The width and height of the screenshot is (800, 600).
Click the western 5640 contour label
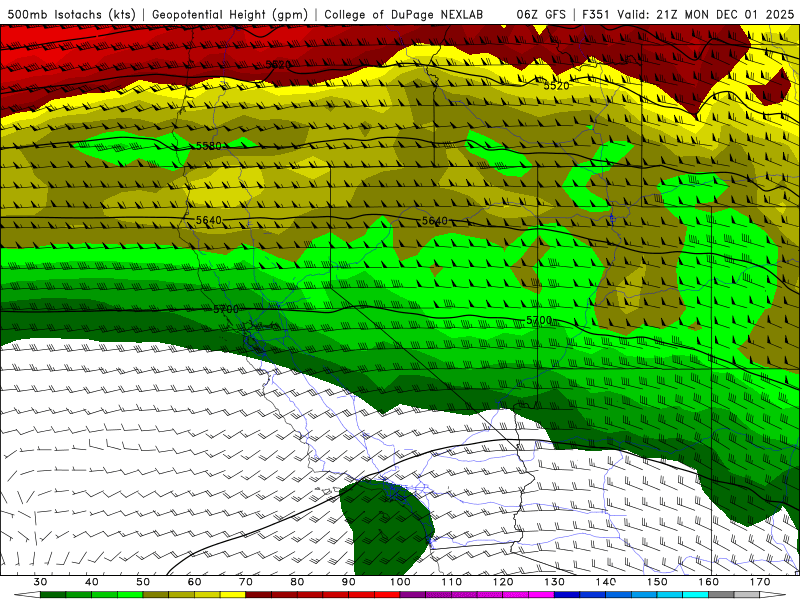(x=209, y=220)
